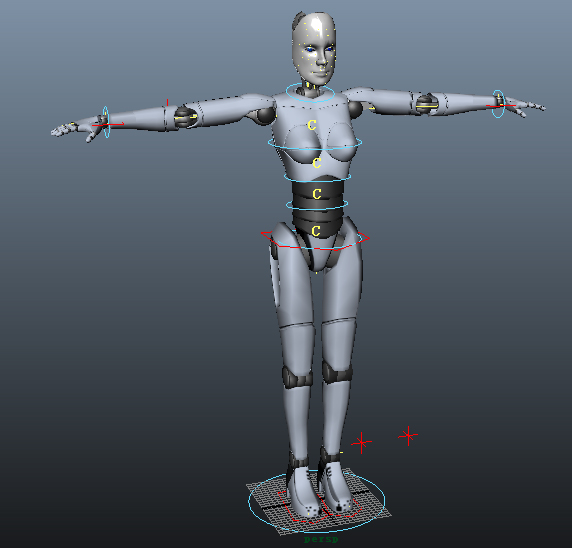This screenshot has height=548, width=572.
Task: Select wrist circle control on screen-left hand
Action: pos(106,122)
